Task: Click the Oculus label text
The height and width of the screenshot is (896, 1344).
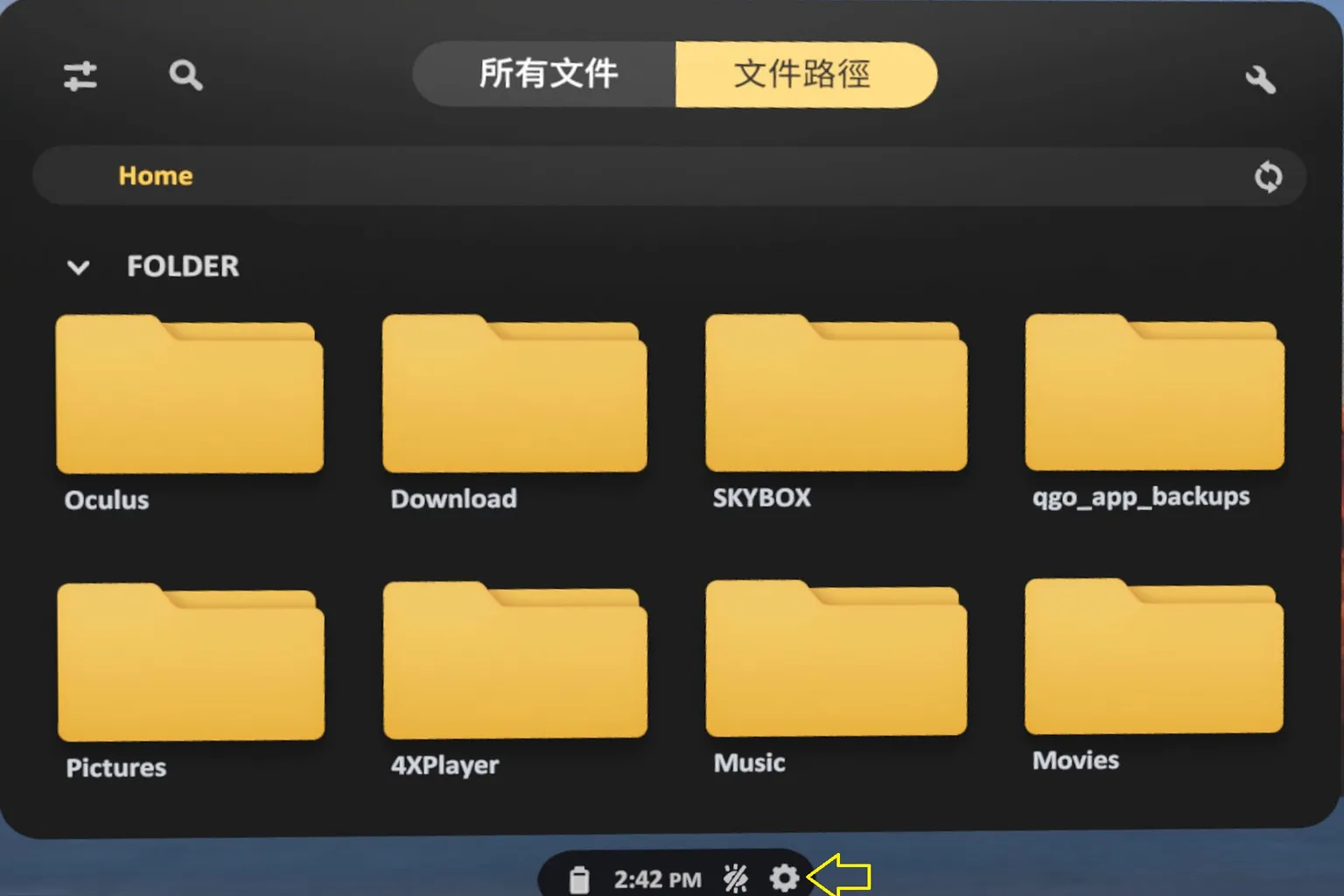Action: 107,500
